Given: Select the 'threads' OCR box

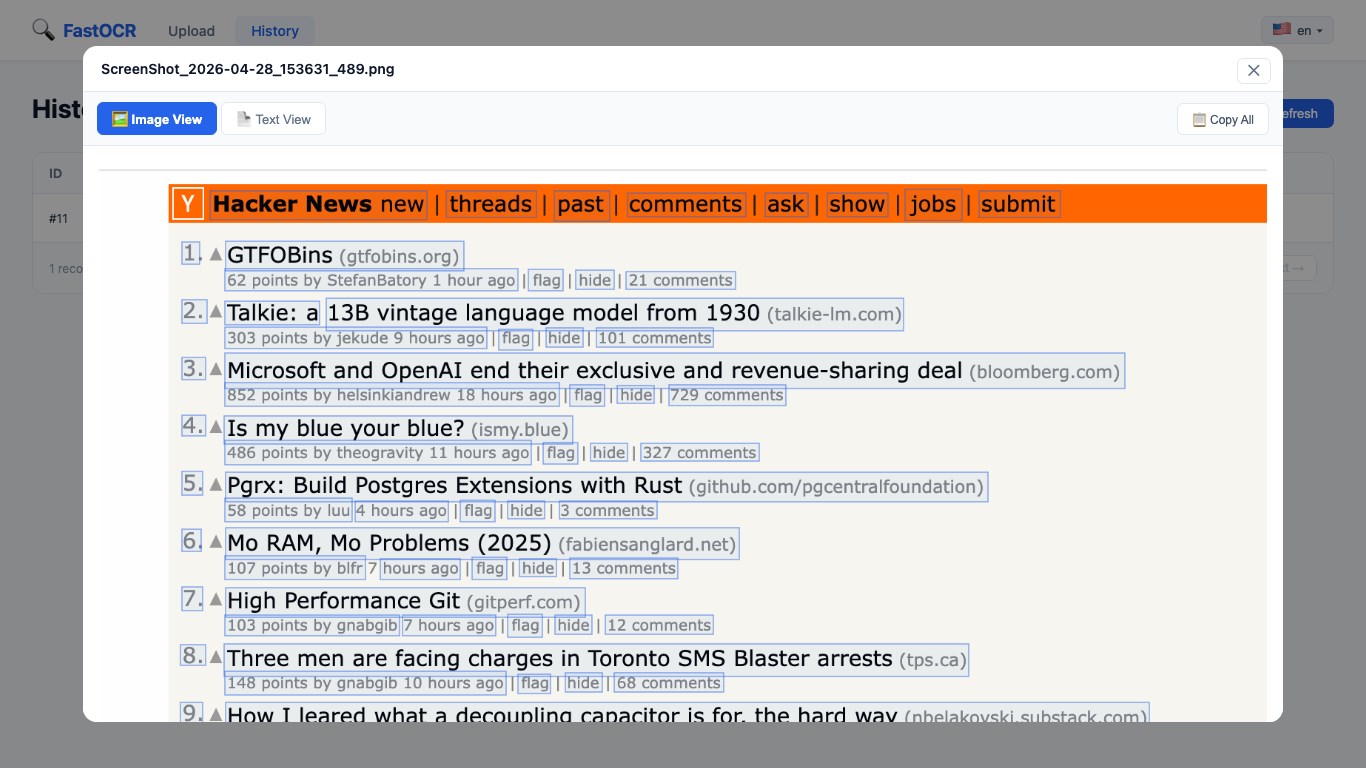Looking at the screenshot, I should (x=491, y=204).
